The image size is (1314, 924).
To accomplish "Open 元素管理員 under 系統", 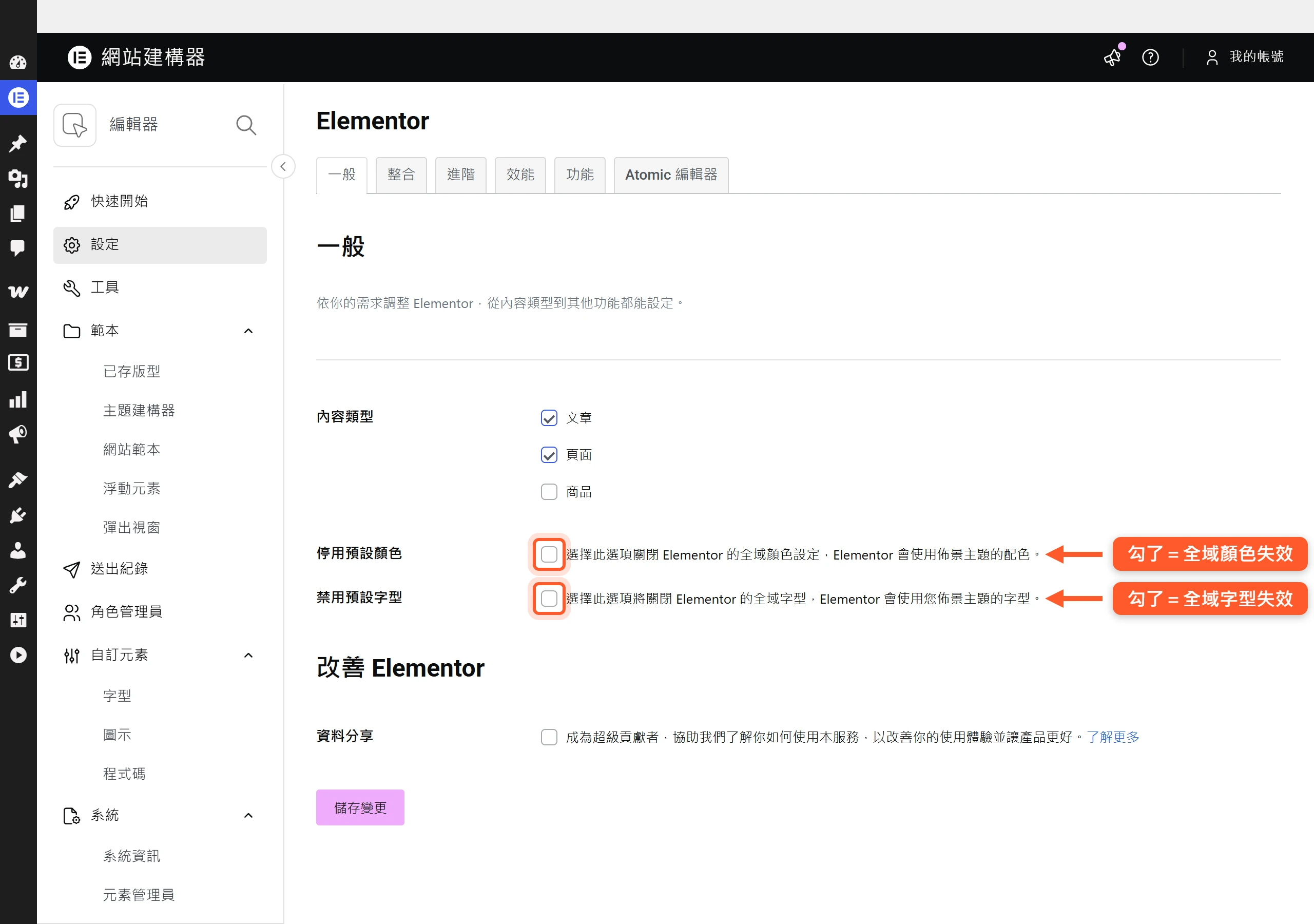I will [x=139, y=895].
